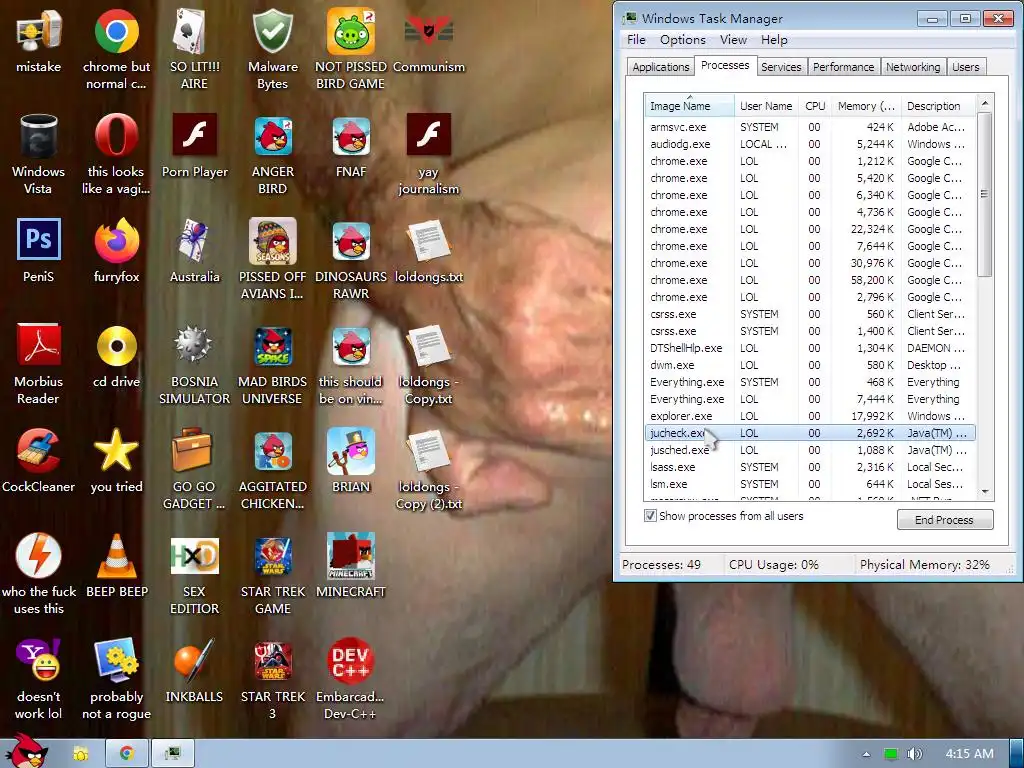
Task: Sort processes by User Name column
Action: (x=765, y=106)
